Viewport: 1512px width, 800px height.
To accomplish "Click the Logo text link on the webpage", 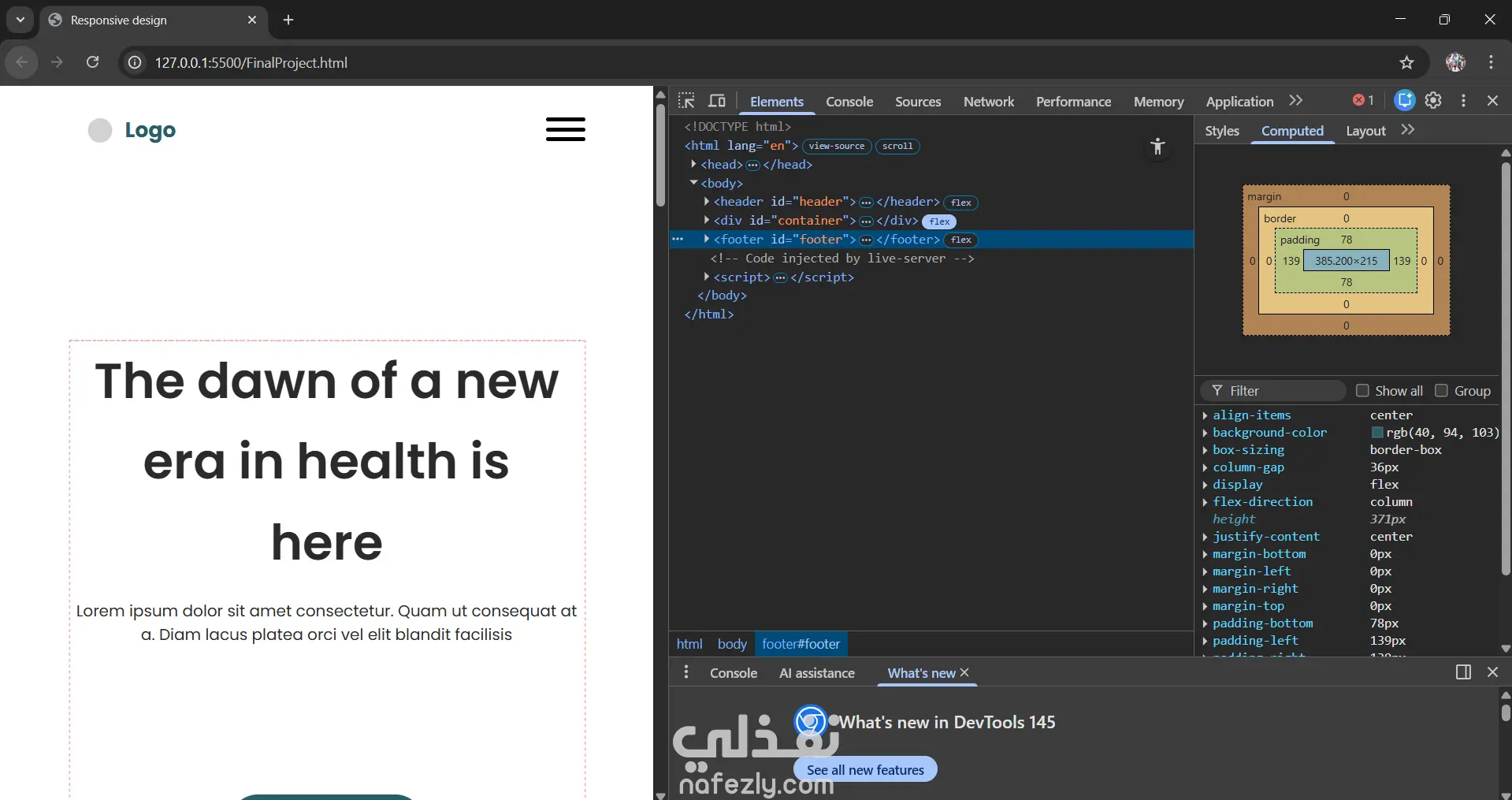I will tap(150, 130).
